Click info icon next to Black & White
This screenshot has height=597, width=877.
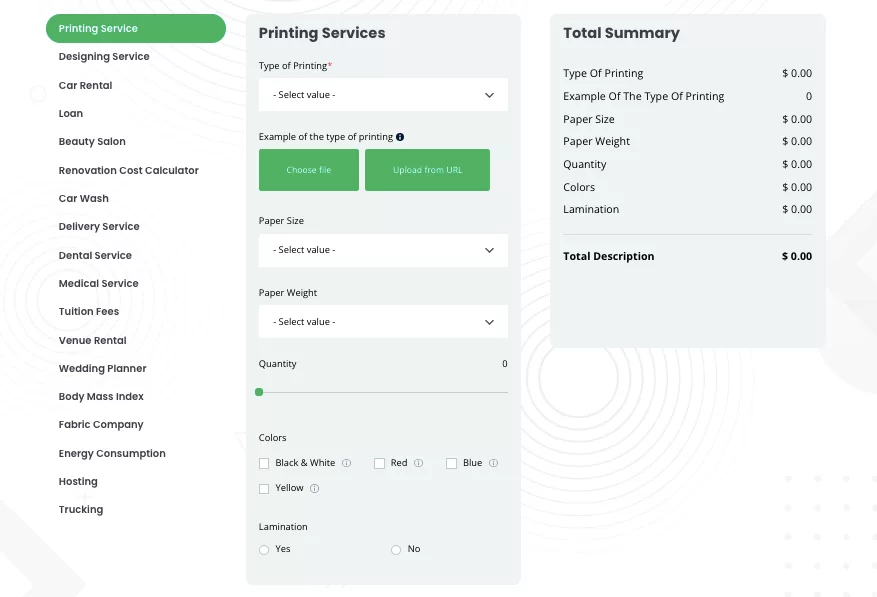pyautogui.click(x=346, y=463)
